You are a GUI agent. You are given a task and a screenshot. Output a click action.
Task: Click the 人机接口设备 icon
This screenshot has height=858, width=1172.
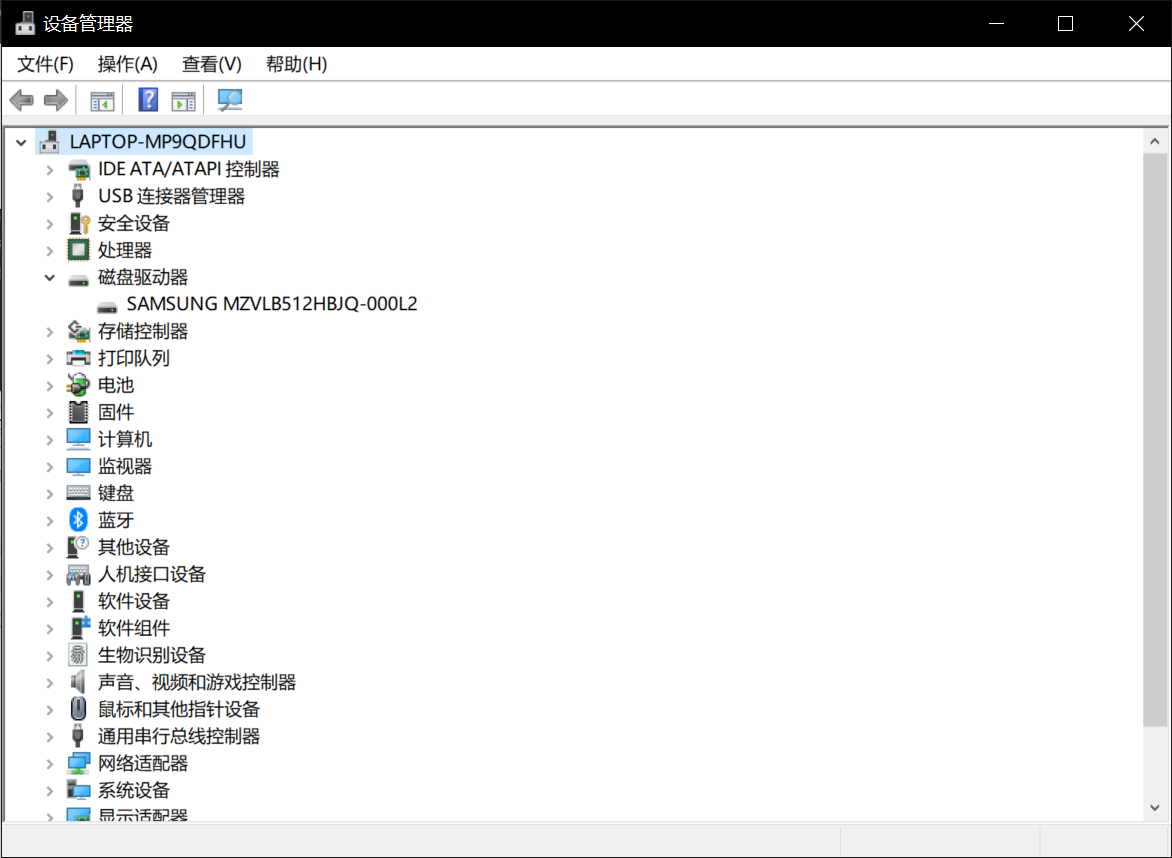(x=78, y=574)
